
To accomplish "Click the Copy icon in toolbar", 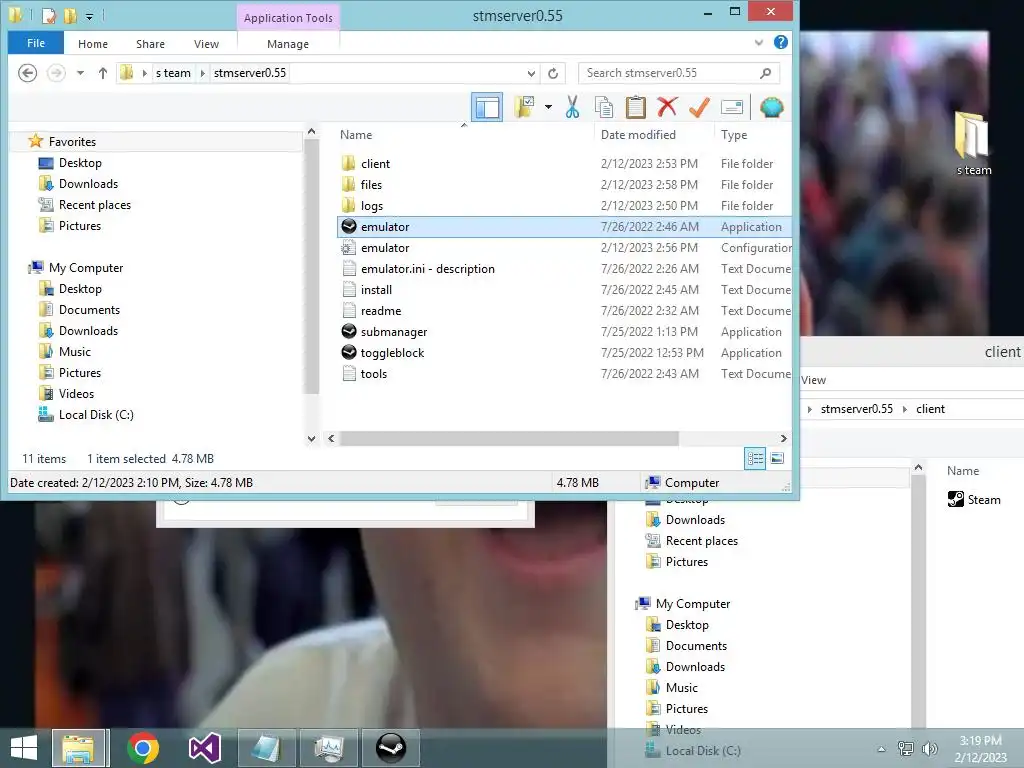I will point(604,107).
